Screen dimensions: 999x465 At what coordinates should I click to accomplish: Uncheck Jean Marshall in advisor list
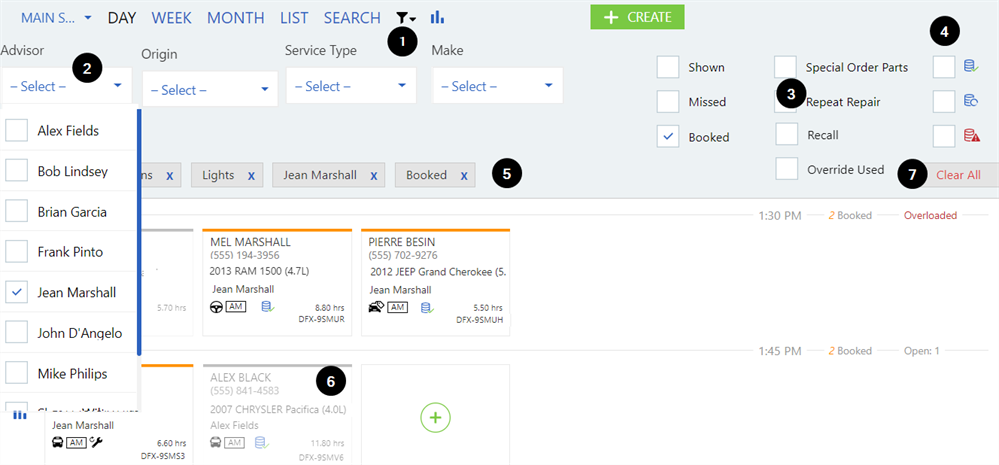coord(17,293)
